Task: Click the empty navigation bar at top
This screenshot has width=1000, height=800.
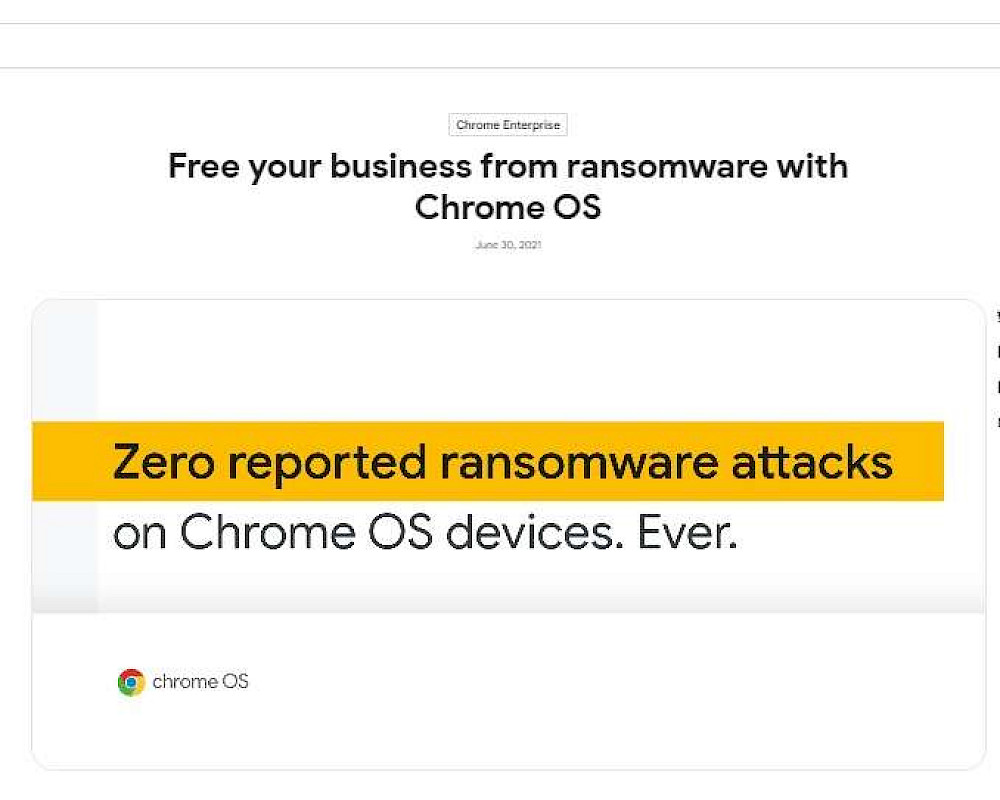Action: click(x=500, y=46)
